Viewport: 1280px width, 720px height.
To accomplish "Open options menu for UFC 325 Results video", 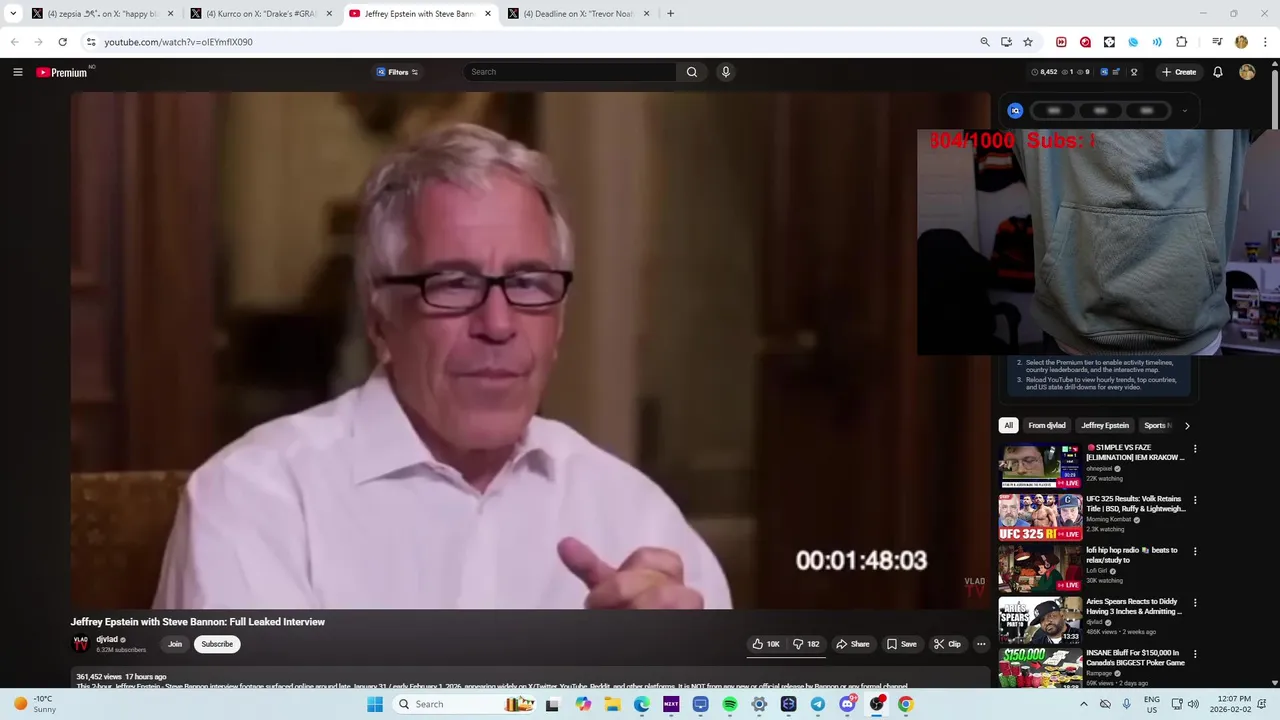I will [x=1195, y=500].
